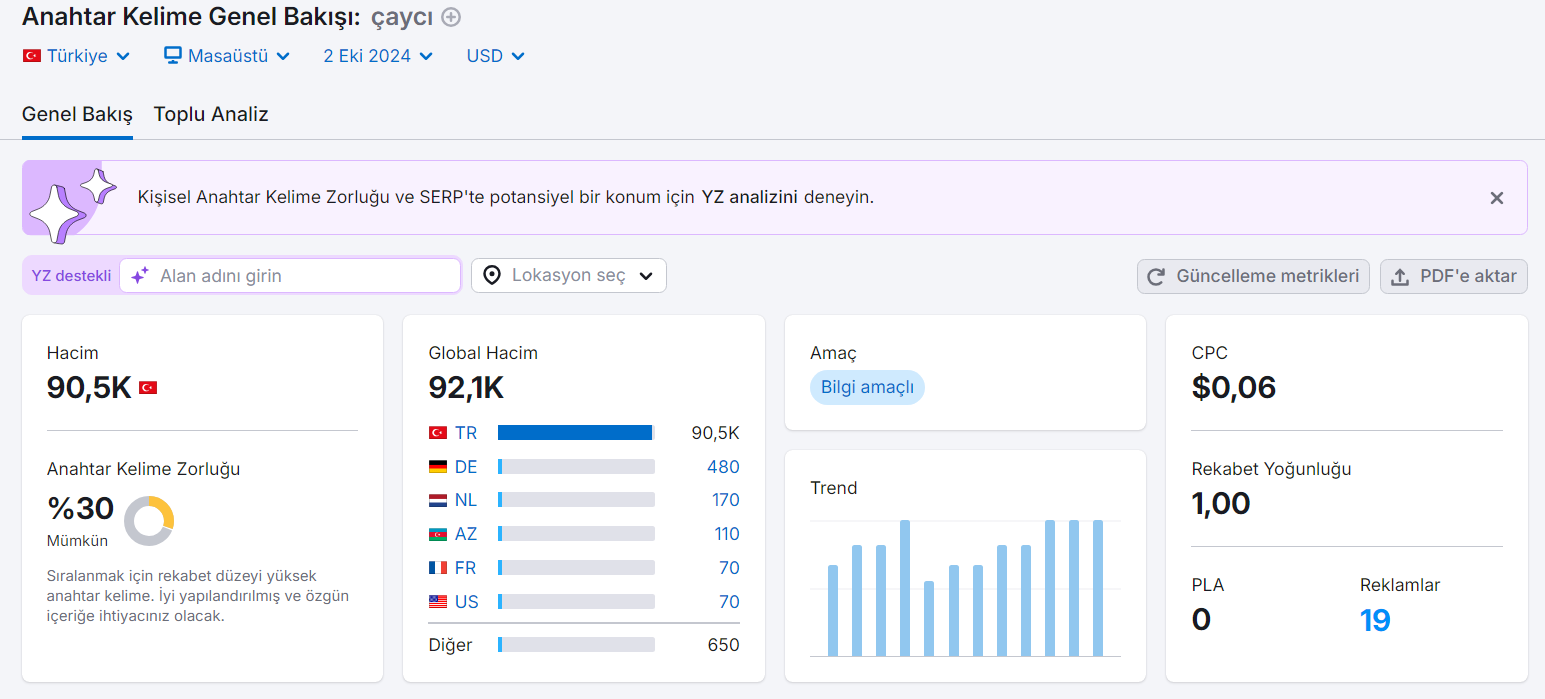Click the refresh arrow icon on Güncelleme metrikleri
This screenshot has width=1545, height=699.
(x=1156, y=277)
